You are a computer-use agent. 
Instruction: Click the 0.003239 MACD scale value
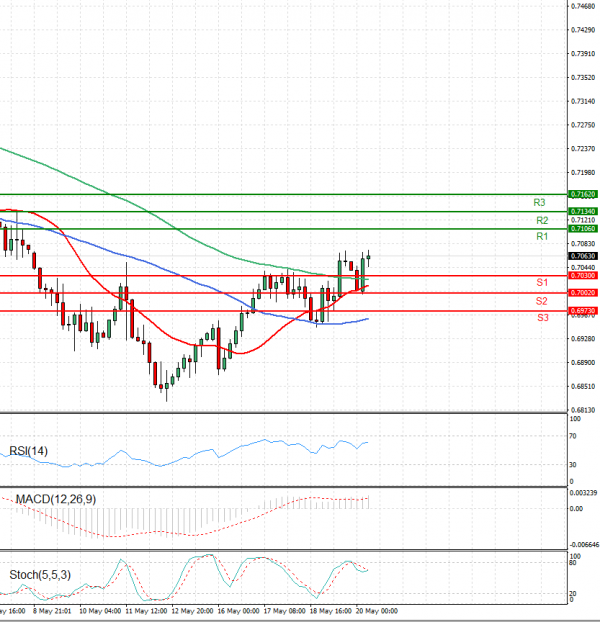click(583, 493)
